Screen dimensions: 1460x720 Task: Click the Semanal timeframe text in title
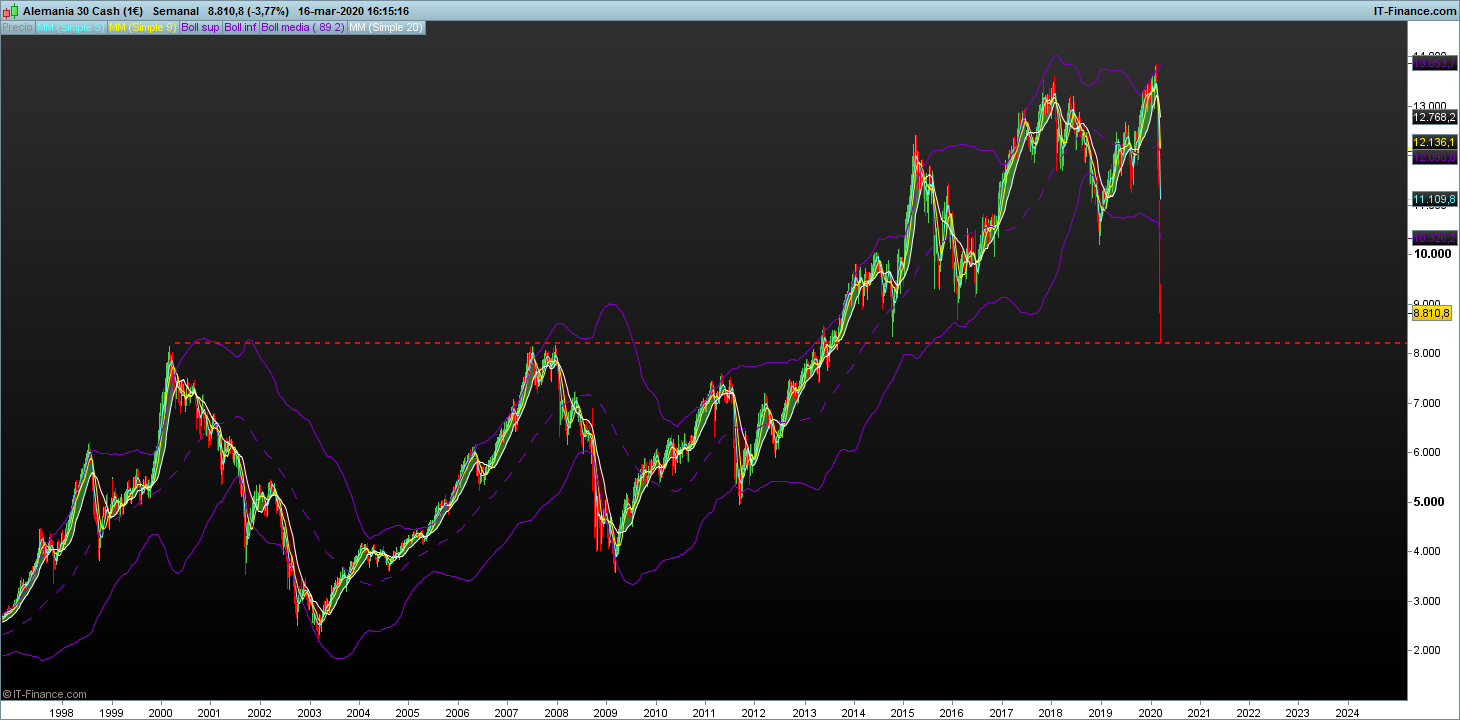tap(176, 11)
